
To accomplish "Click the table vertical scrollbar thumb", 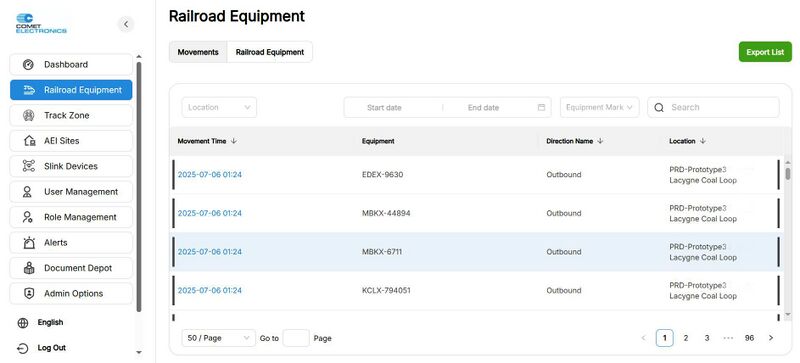I will [x=788, y=173].
